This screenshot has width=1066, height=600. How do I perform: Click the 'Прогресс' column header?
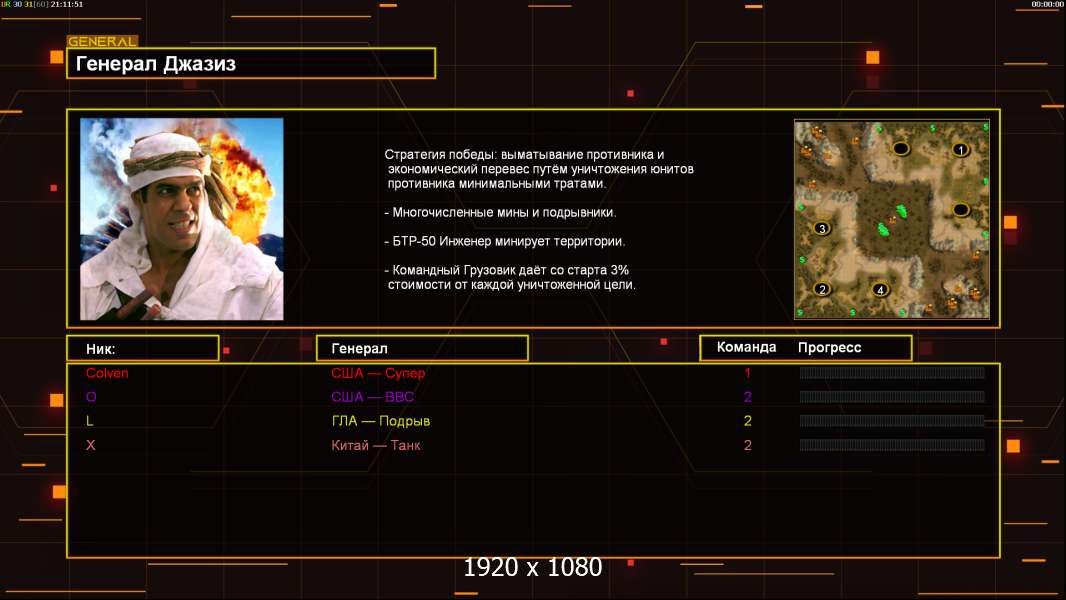point(829,348)
